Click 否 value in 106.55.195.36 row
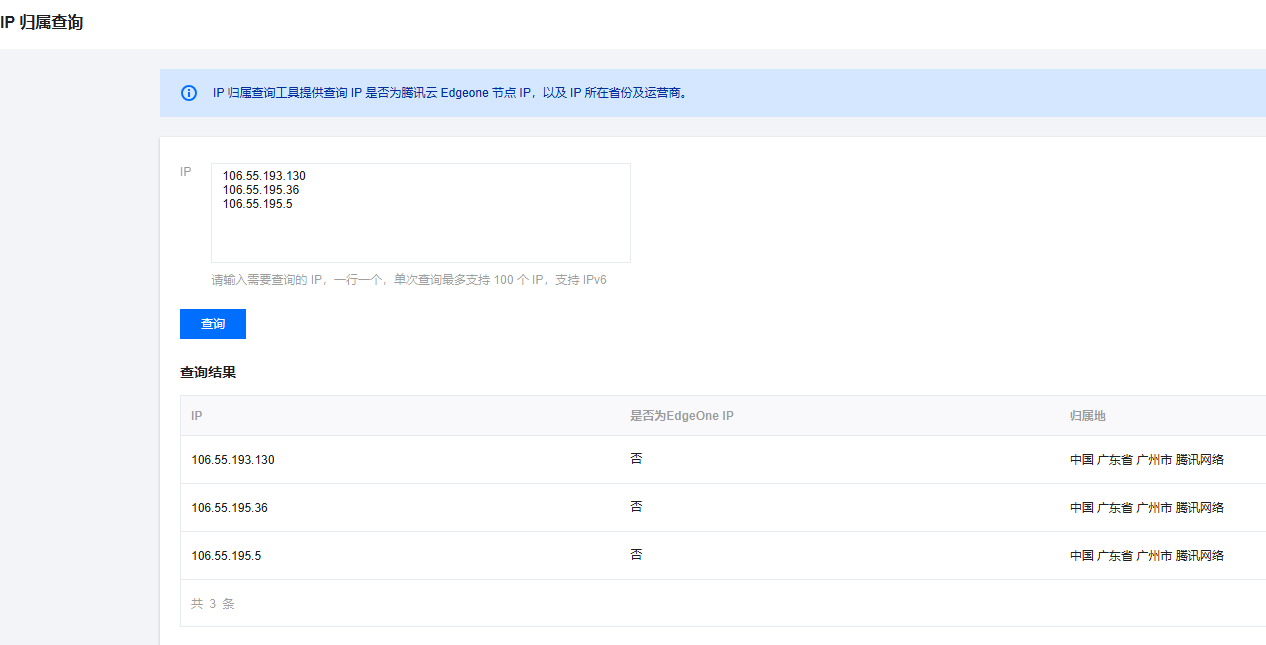Viewport: 1266px width, 645px height. (x=636, y=507)
